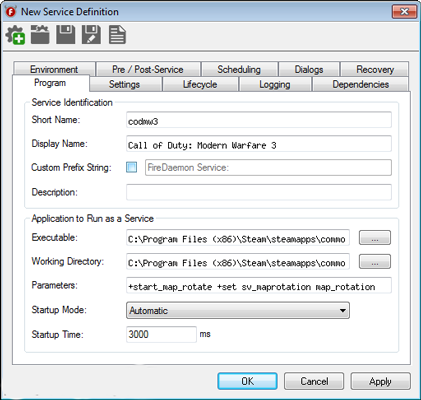Click the save floppy disk icon
The height and width of the screenshot is (400, 421).
pyautogui.click(x=66, y=35)
